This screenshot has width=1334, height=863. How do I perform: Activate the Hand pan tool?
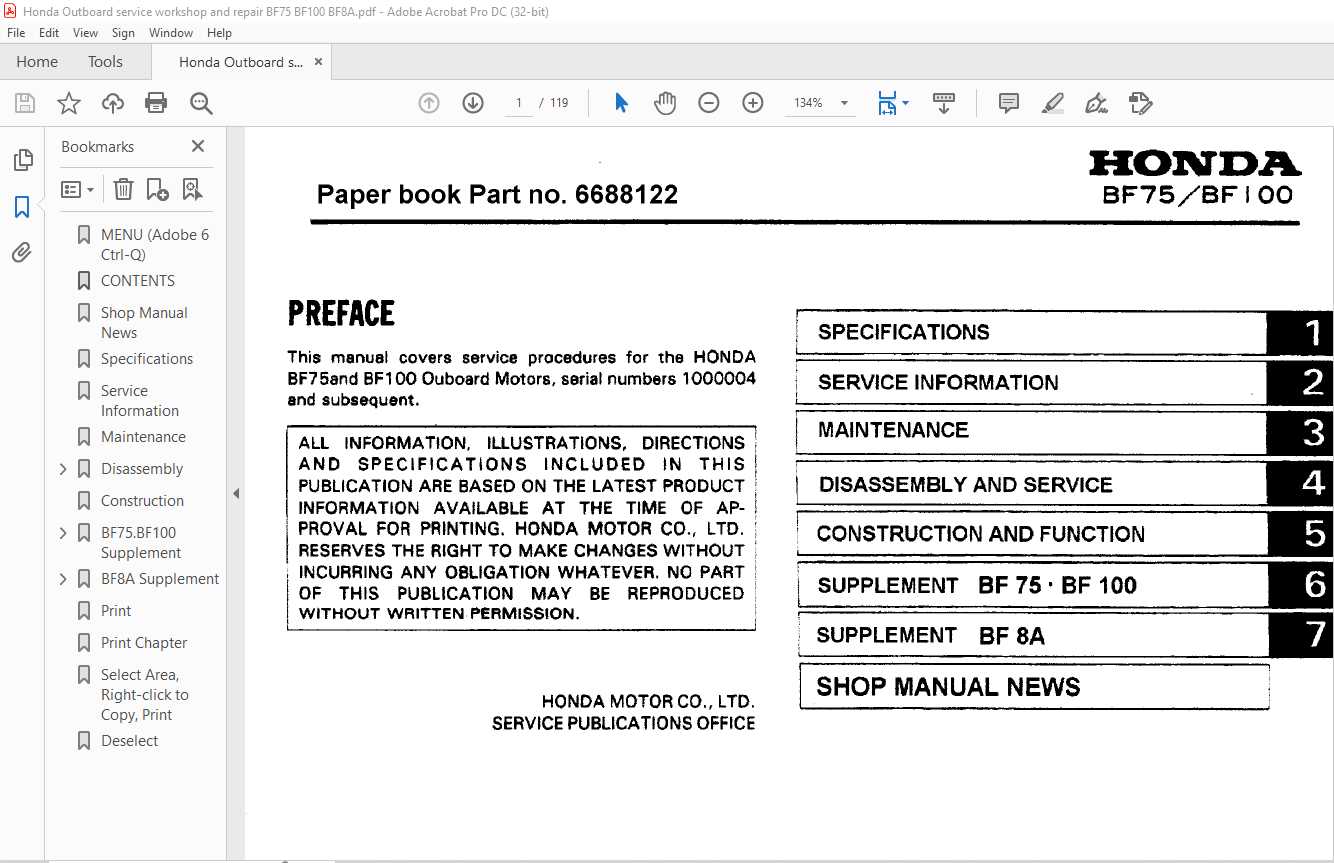665,103
